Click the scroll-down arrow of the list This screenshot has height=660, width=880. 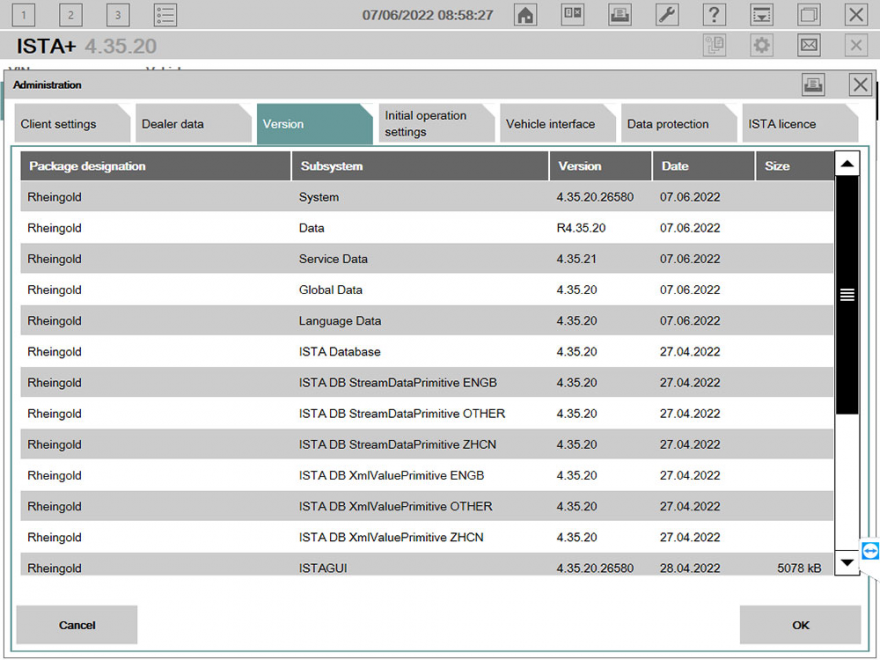point(846,563)
